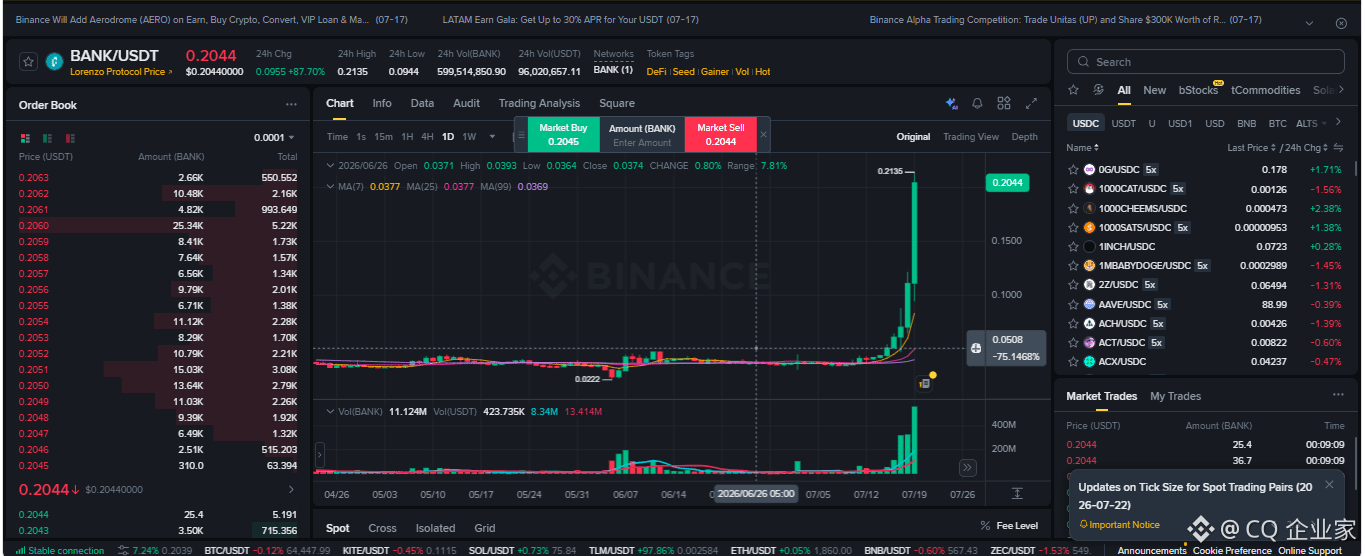This screenshot has height=556, width=1365.
Task: Jump chart to latest with double-arrow button
Action: point(967,467)
